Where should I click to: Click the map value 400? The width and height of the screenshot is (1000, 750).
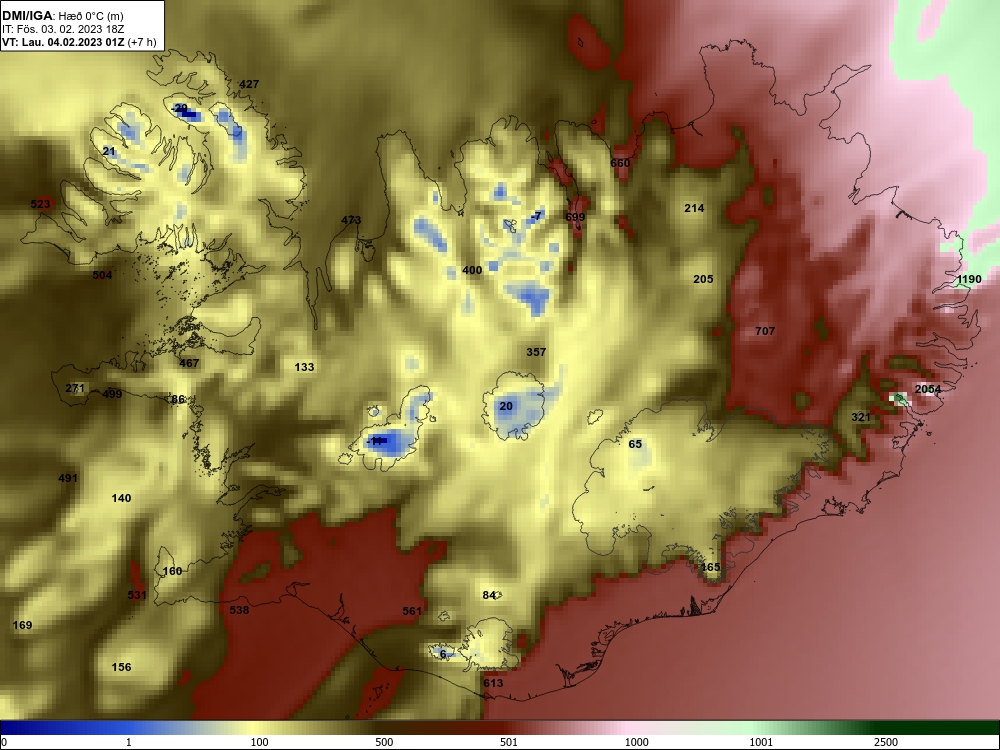coord(472,270)
